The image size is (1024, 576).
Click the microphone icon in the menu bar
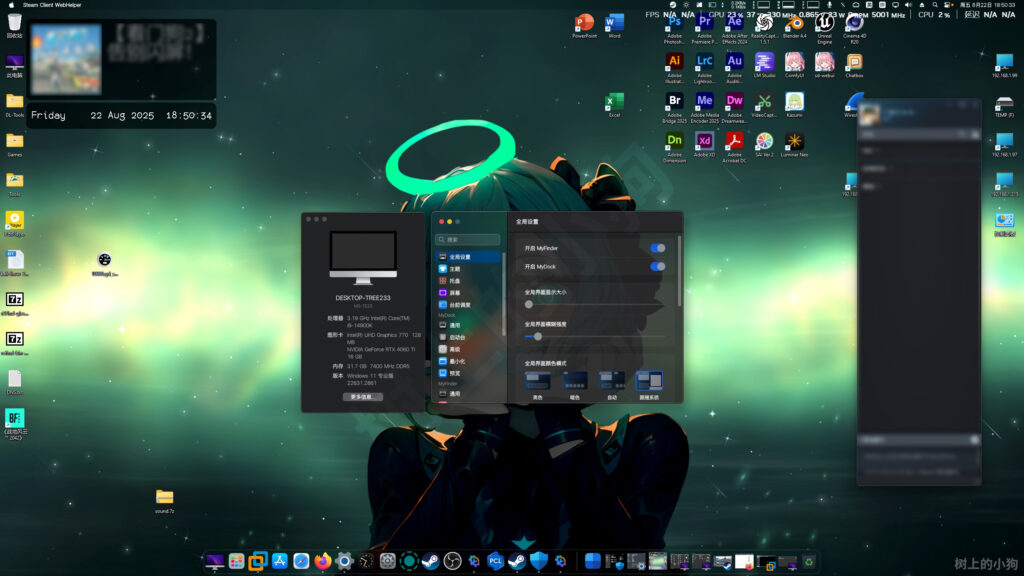pos(829,5)
